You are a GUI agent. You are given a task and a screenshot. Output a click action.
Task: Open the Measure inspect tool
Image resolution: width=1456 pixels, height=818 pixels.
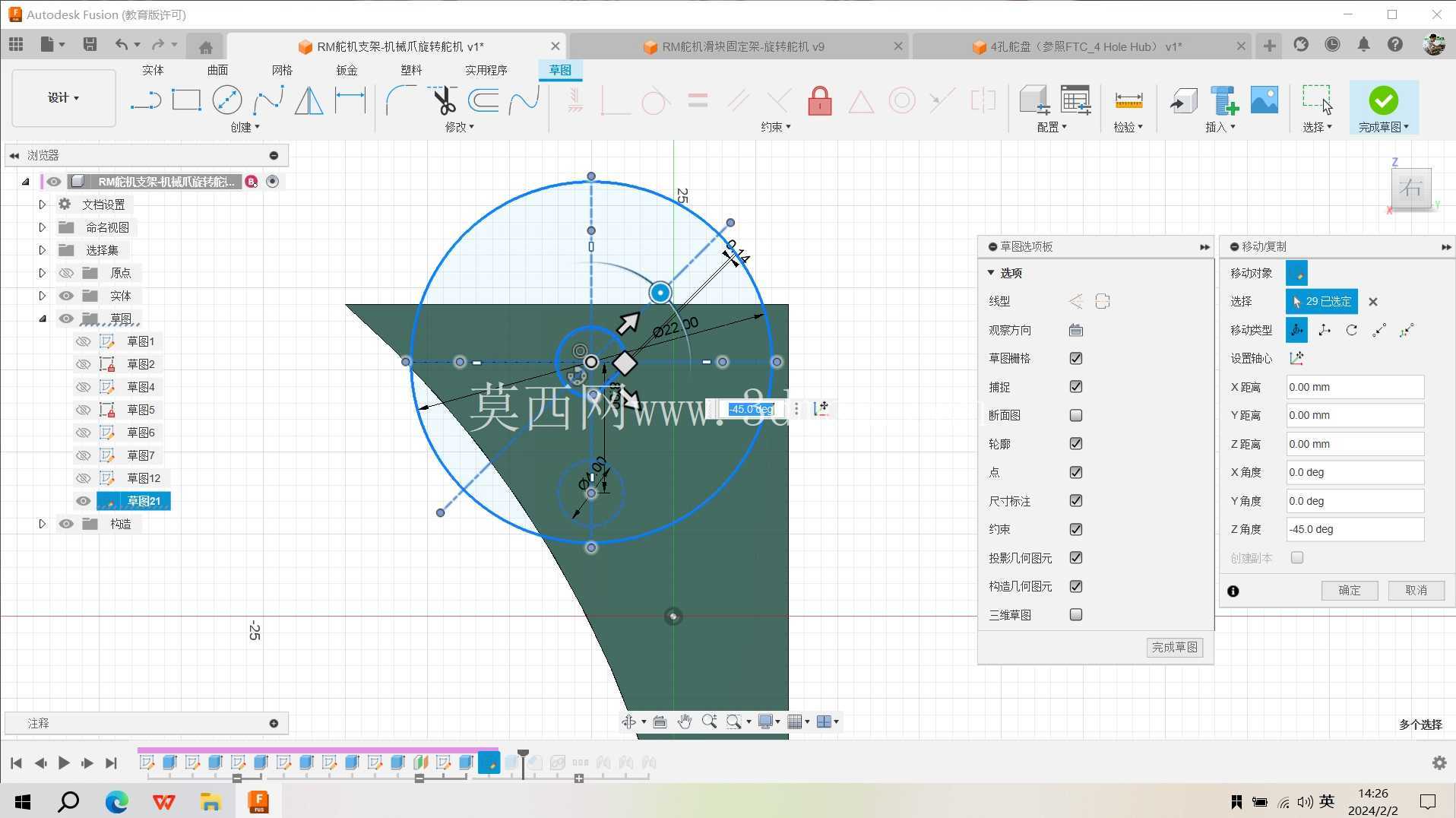tap(1128, 100)
